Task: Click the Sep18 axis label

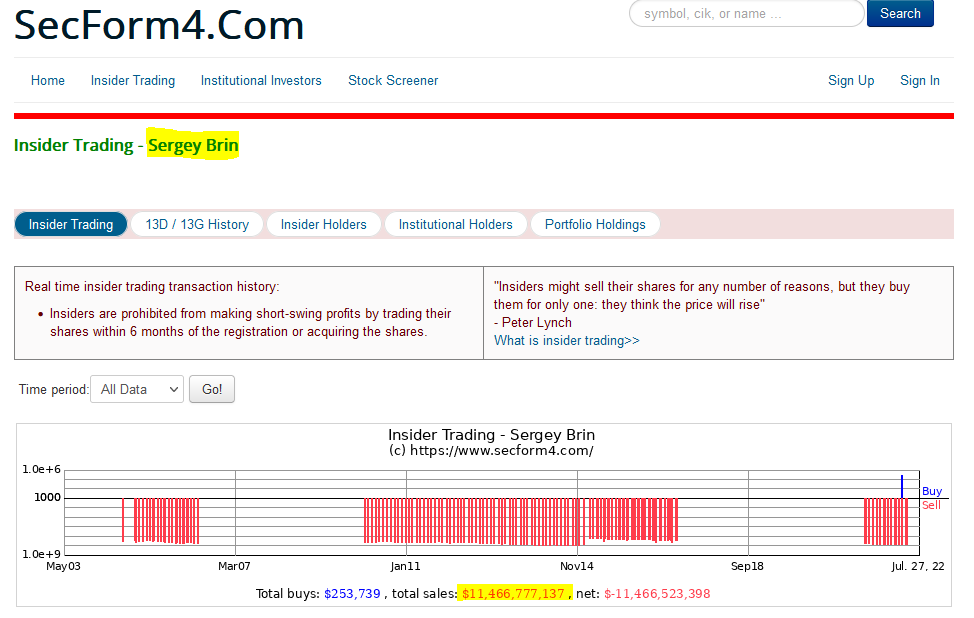Action: 747,566
